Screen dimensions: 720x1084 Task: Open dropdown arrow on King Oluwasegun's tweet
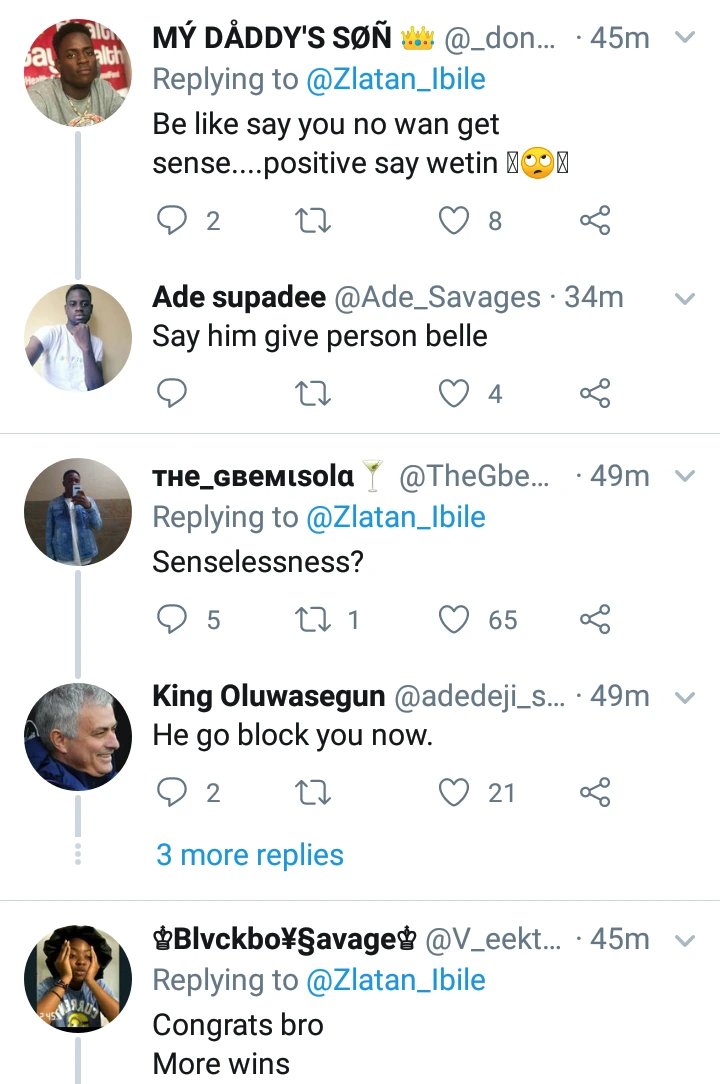pos(685,696)
